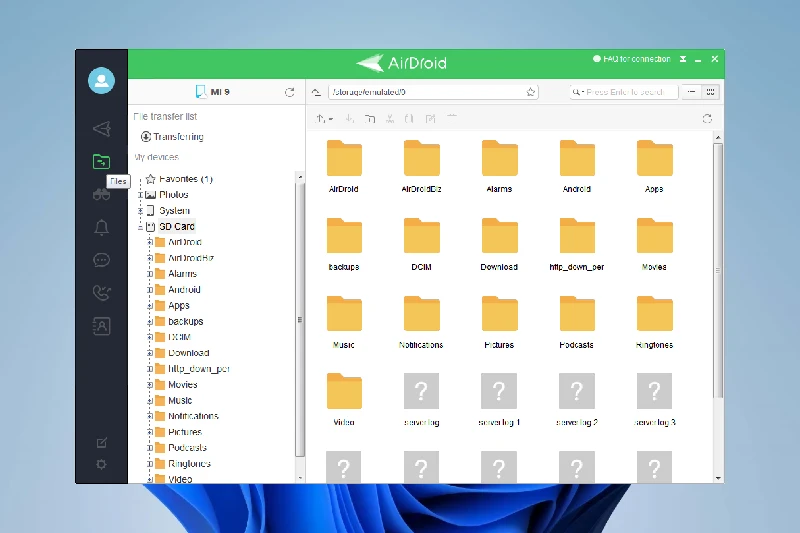The image size is (800, 533).
Task: Open the Calls phone icon
Action: click(101, 293)
